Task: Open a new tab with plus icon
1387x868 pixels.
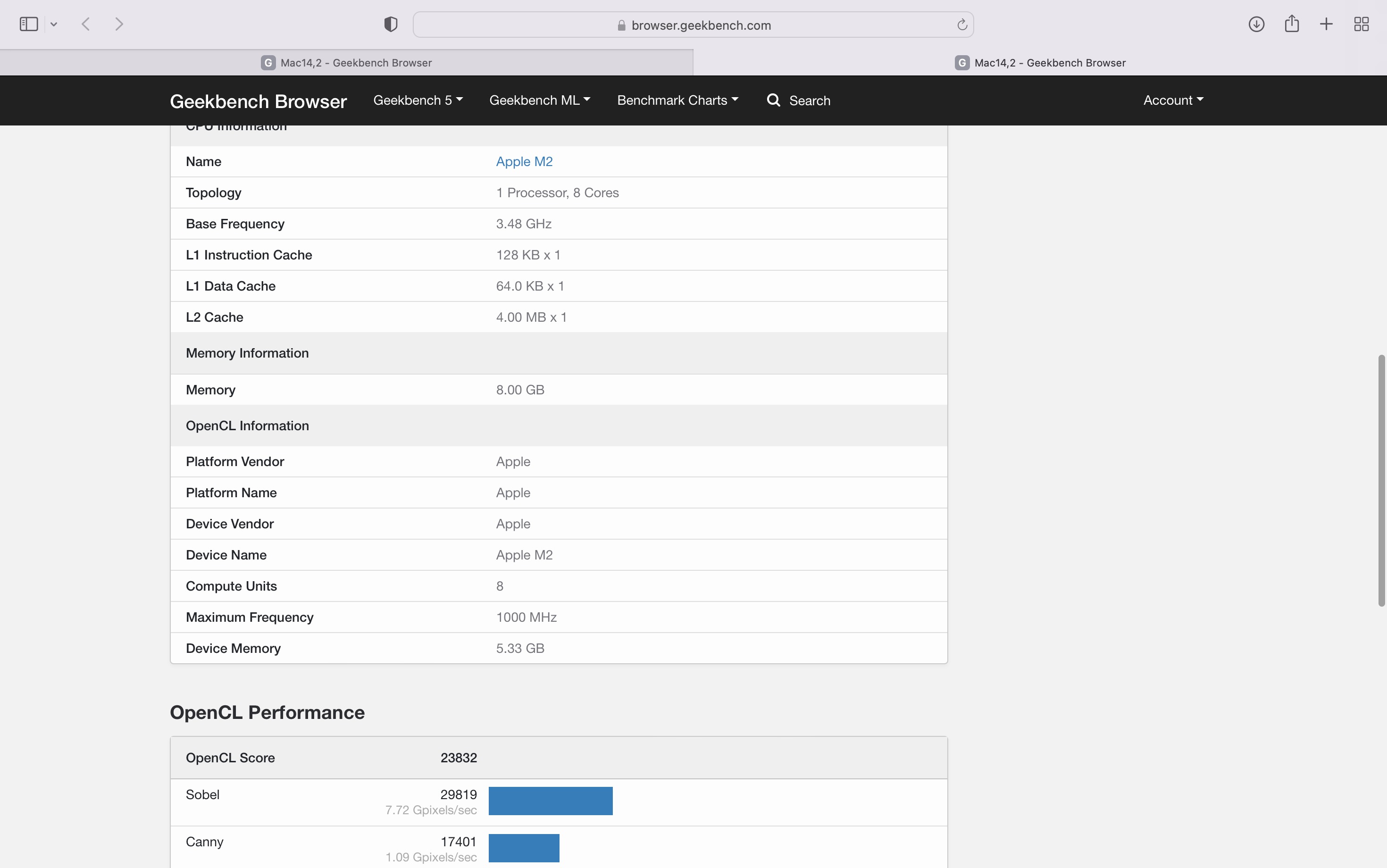Action: point(1326,24)
